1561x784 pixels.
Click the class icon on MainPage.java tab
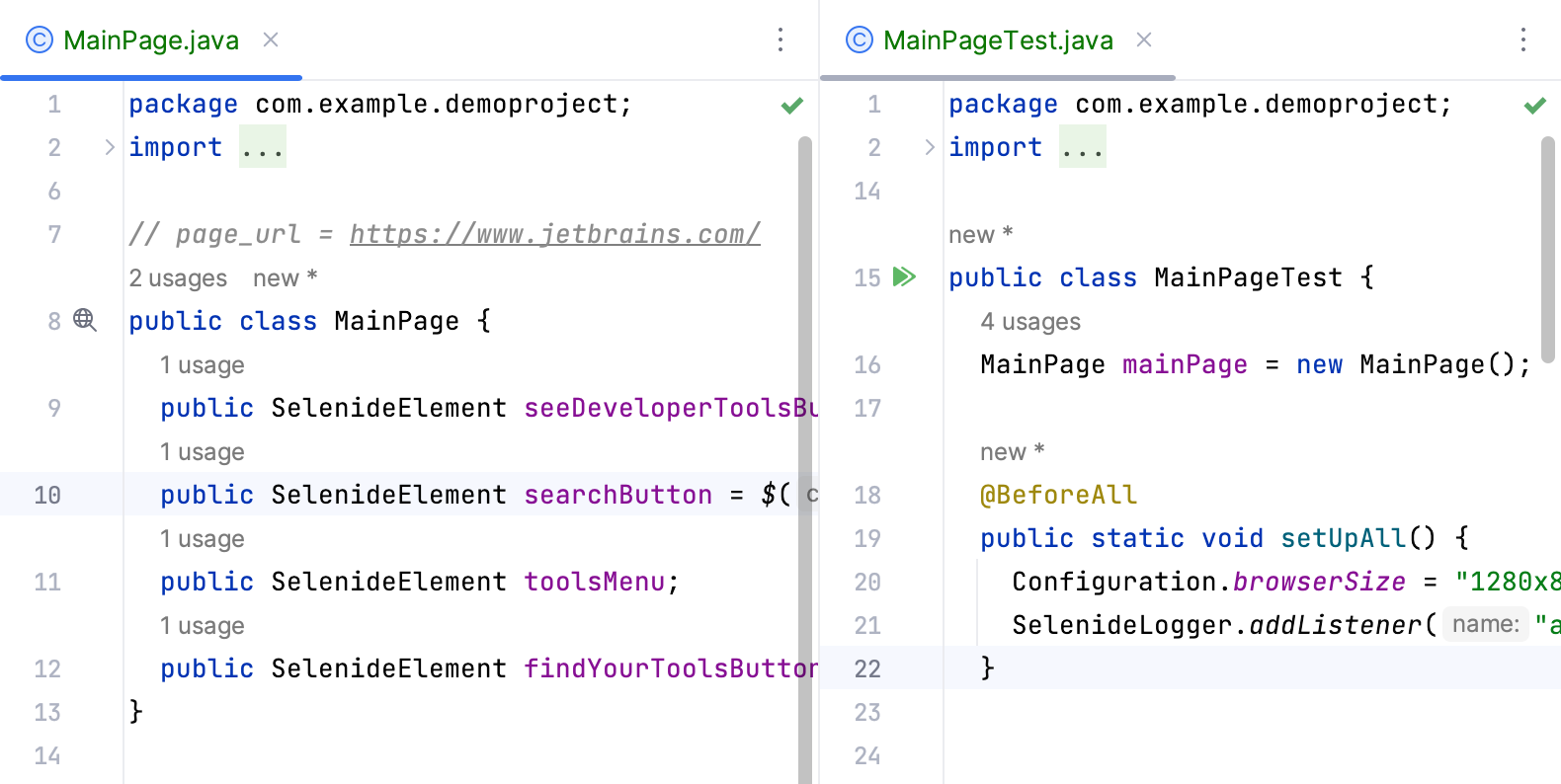[x=40, y=39]
